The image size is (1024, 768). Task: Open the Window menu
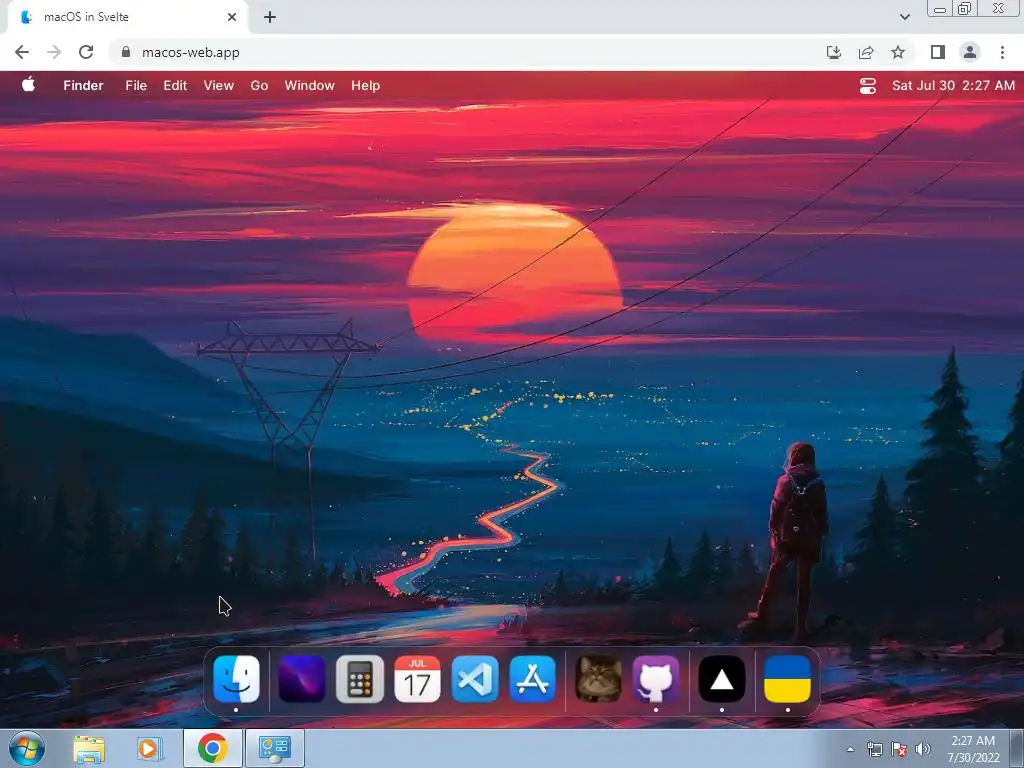coord(310,86)
